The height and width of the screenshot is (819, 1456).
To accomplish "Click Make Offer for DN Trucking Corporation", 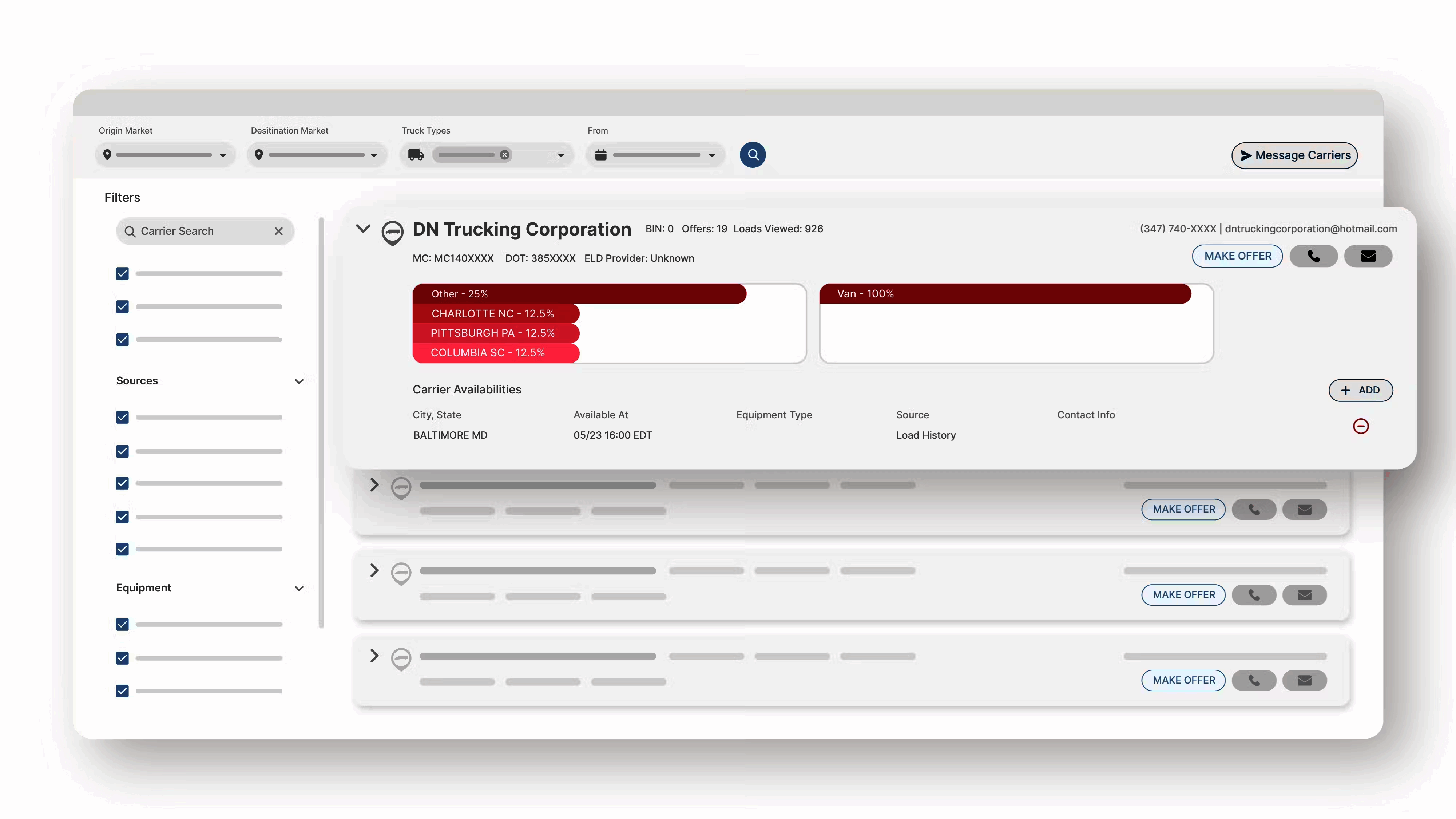I will [1237, 256].
